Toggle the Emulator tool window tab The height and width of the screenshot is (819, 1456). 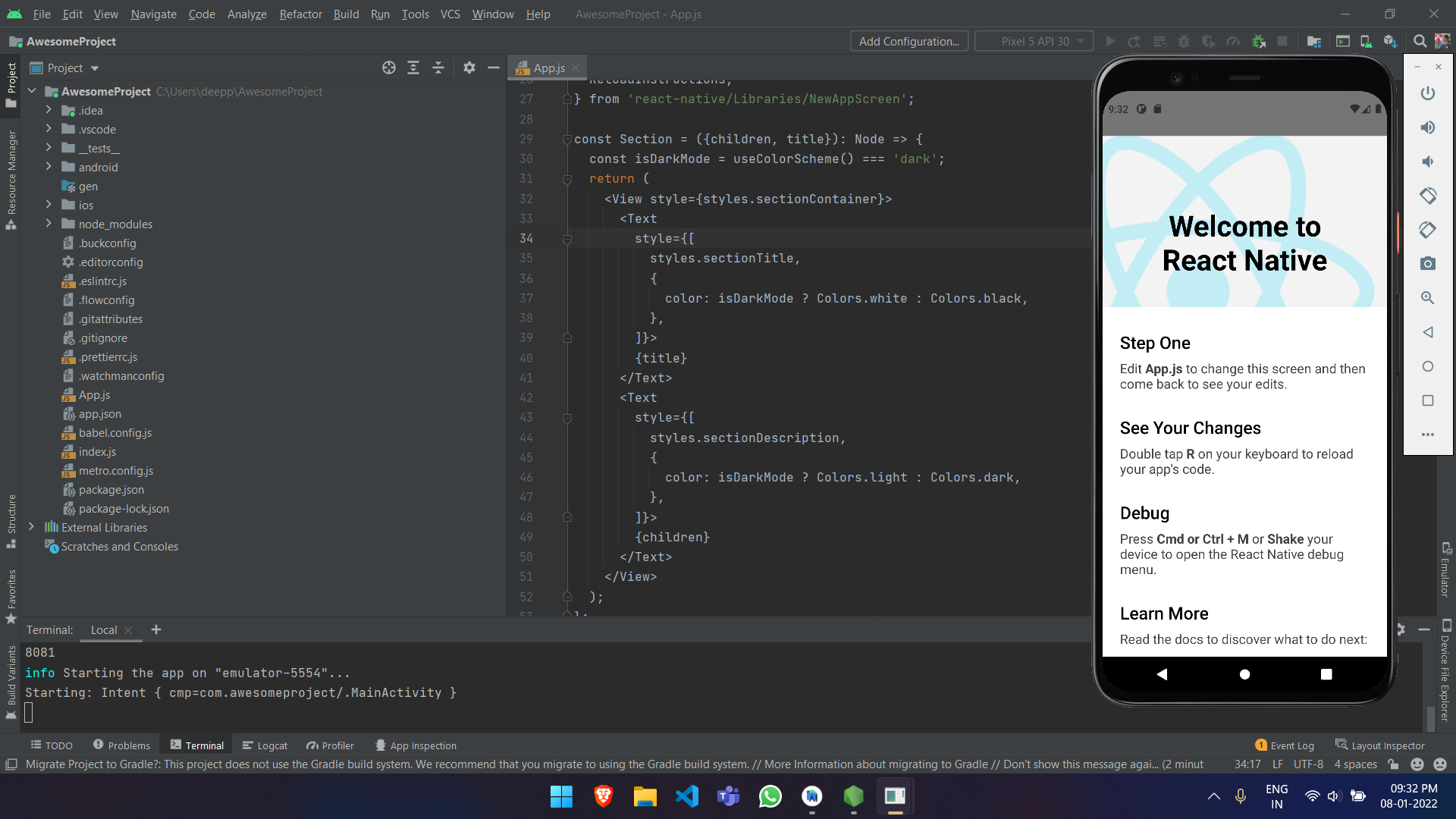(x=1445, y=570)
